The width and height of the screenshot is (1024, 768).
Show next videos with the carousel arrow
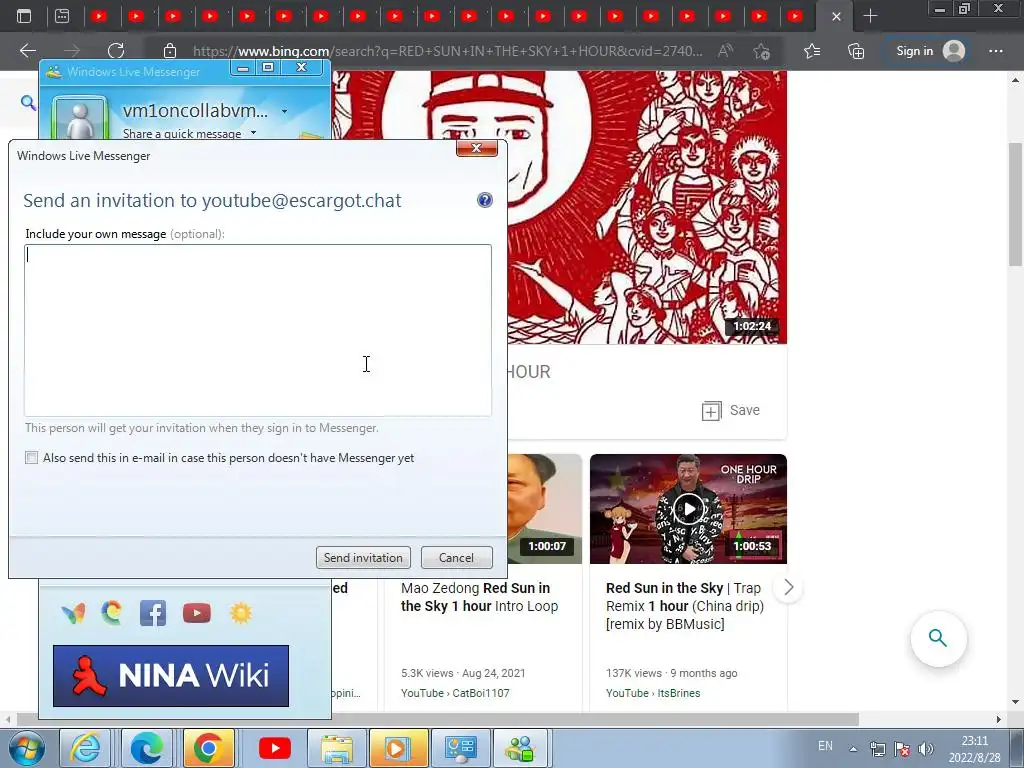pos(788,588)
